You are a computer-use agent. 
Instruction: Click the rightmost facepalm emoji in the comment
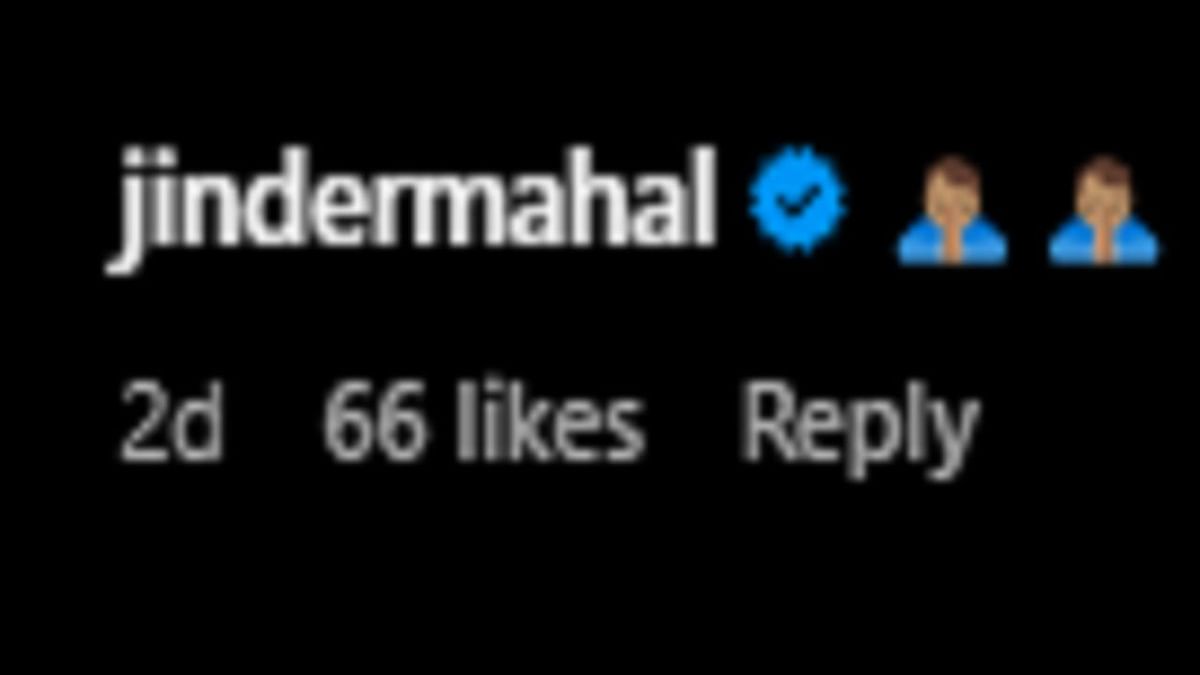(x=1104, y=210)
